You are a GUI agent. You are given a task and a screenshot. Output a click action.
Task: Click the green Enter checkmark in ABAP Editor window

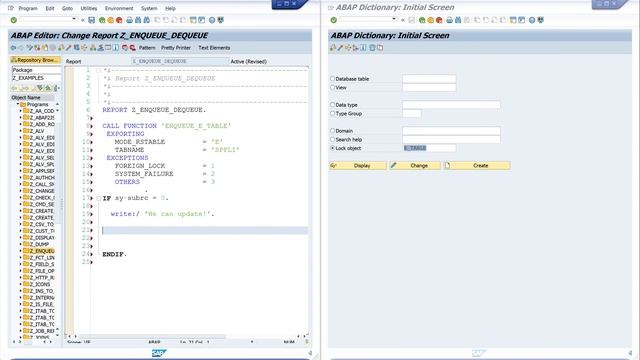pyautogui.click(x=13, y=20)
